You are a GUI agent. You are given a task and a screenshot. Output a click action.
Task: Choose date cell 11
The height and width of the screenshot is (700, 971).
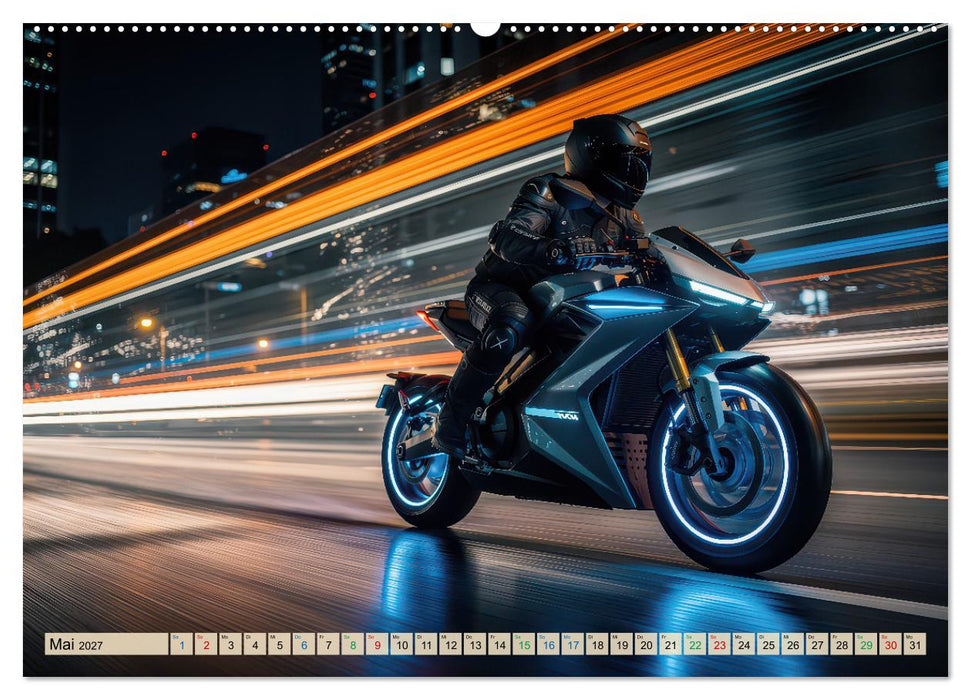426,644
